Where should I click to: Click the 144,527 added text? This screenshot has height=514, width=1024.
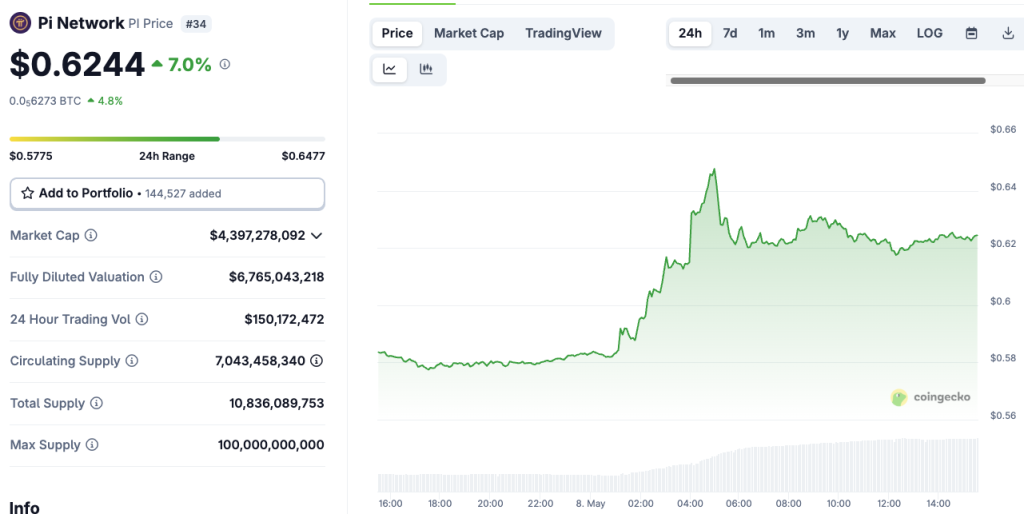coord(183,193)
